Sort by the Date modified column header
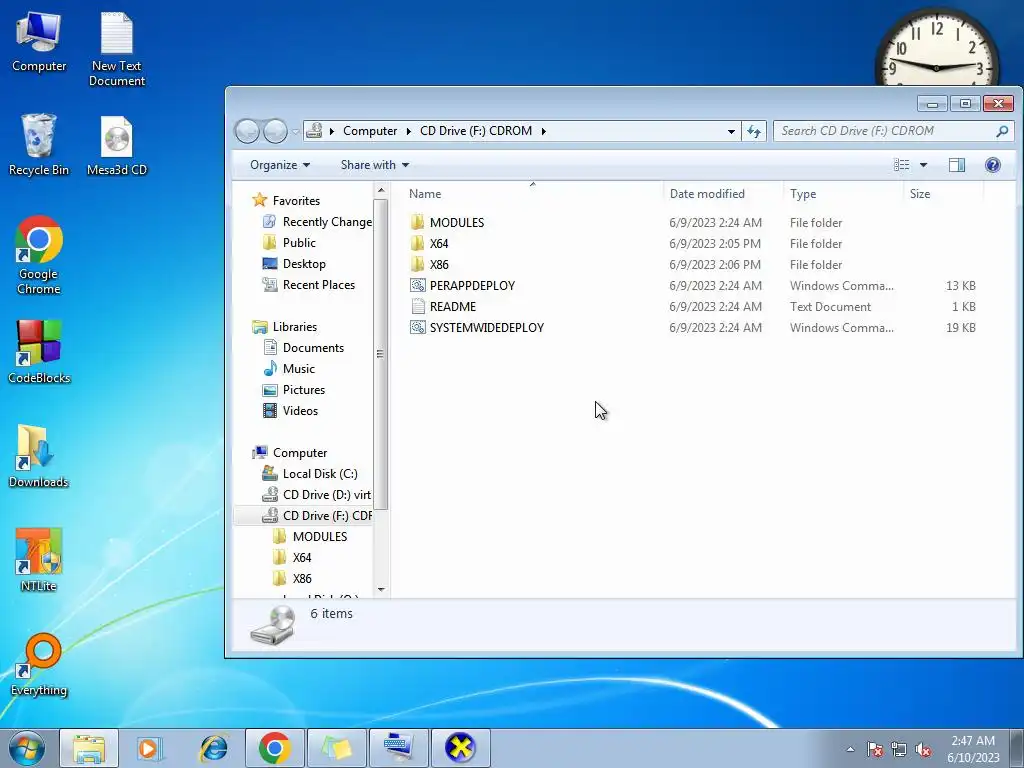The height and width of the screenshot is (768, 1024). (x=724, y=194)
